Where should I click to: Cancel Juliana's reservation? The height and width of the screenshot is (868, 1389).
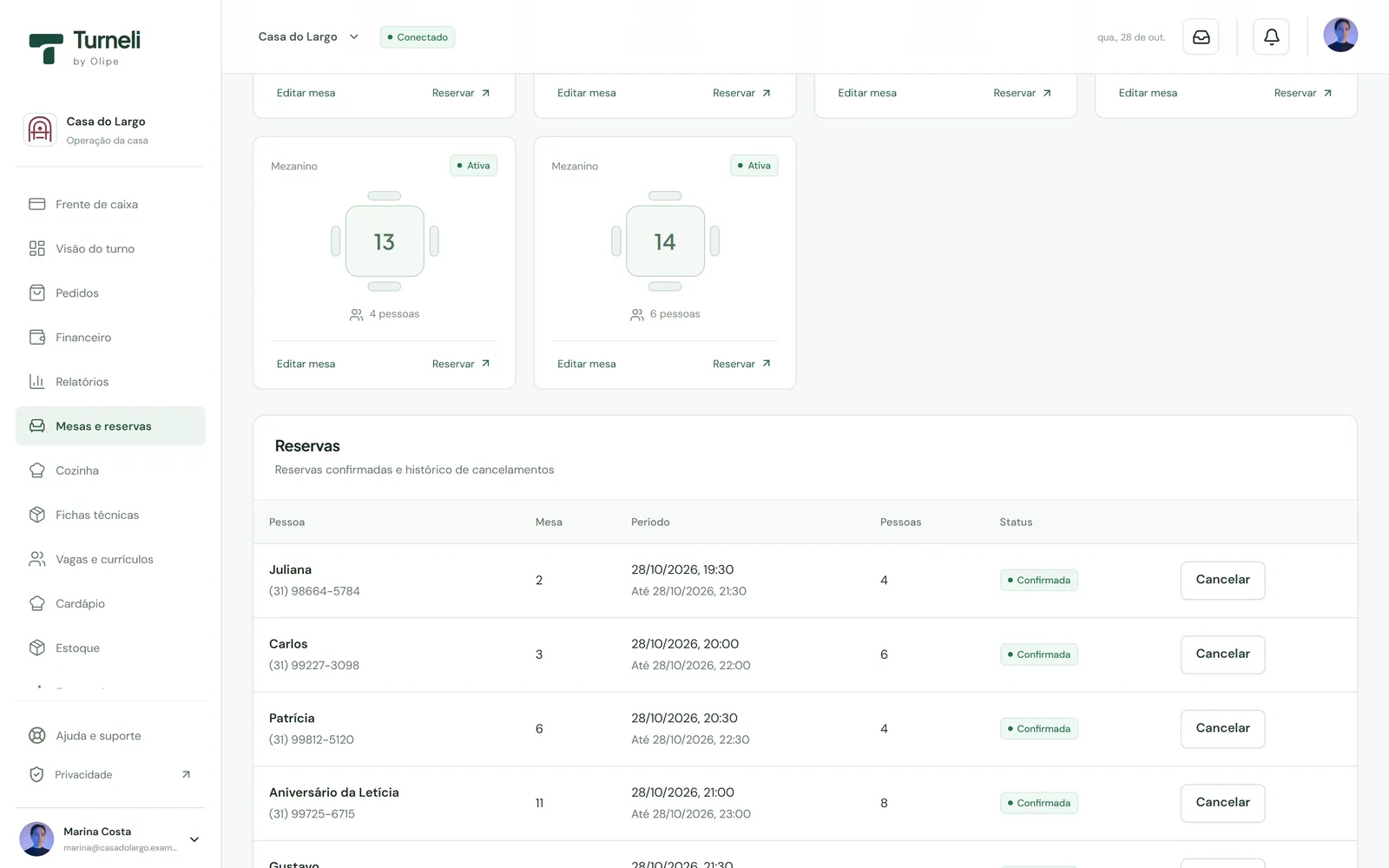1222,580
